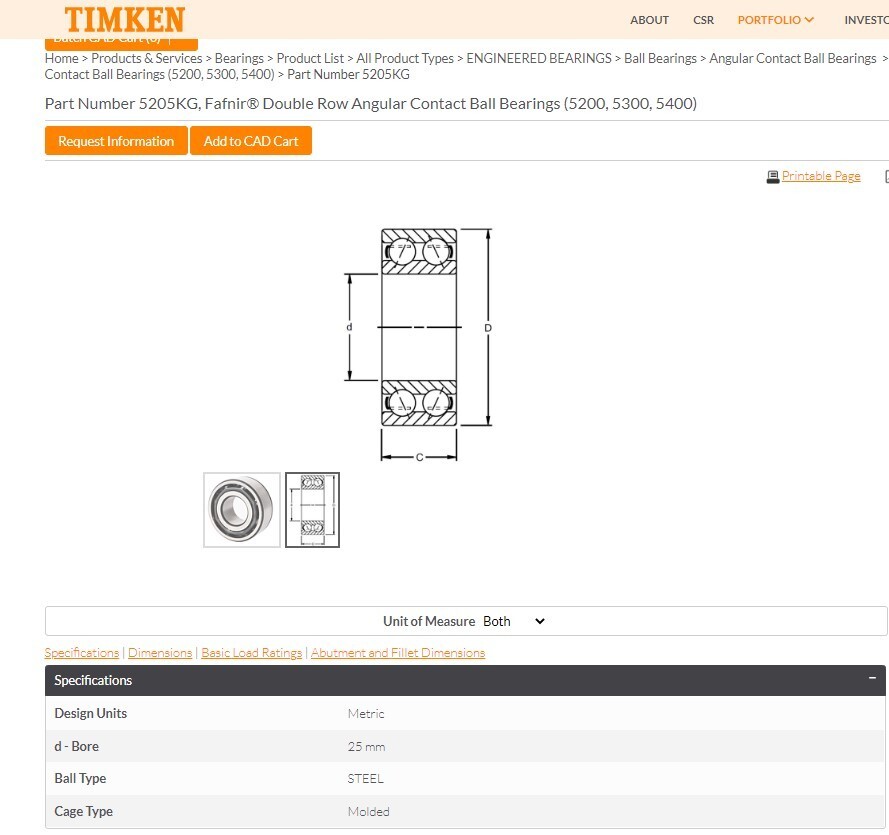Click the large bearing cross-section diagram
Viewport: 889px width, 835px height.
[x=419, y=344]
